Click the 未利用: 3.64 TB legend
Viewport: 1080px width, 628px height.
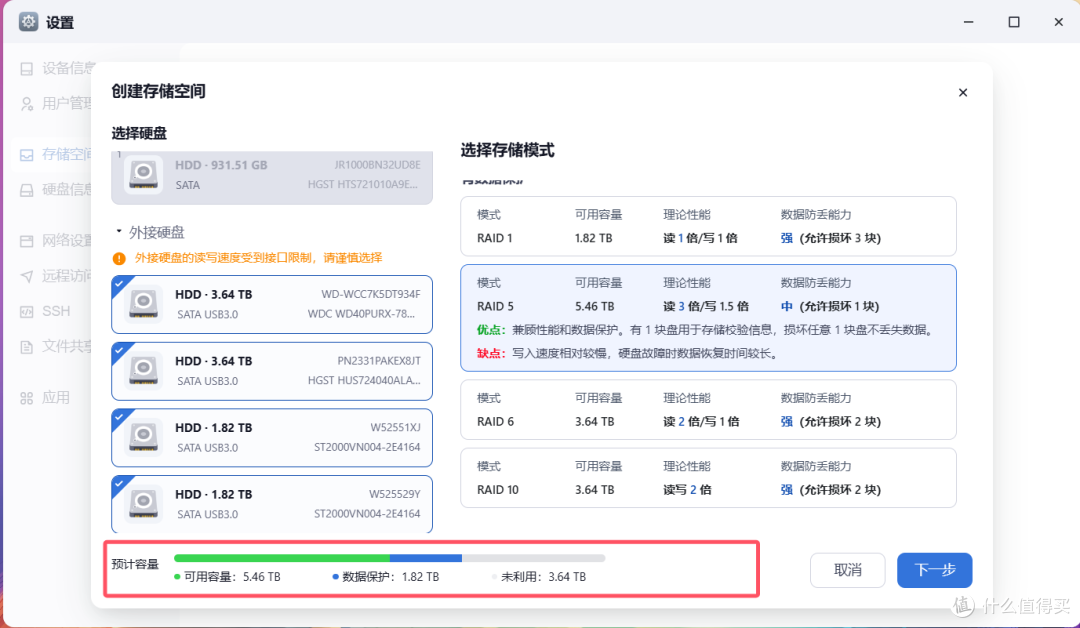click(x=539, y=577)
